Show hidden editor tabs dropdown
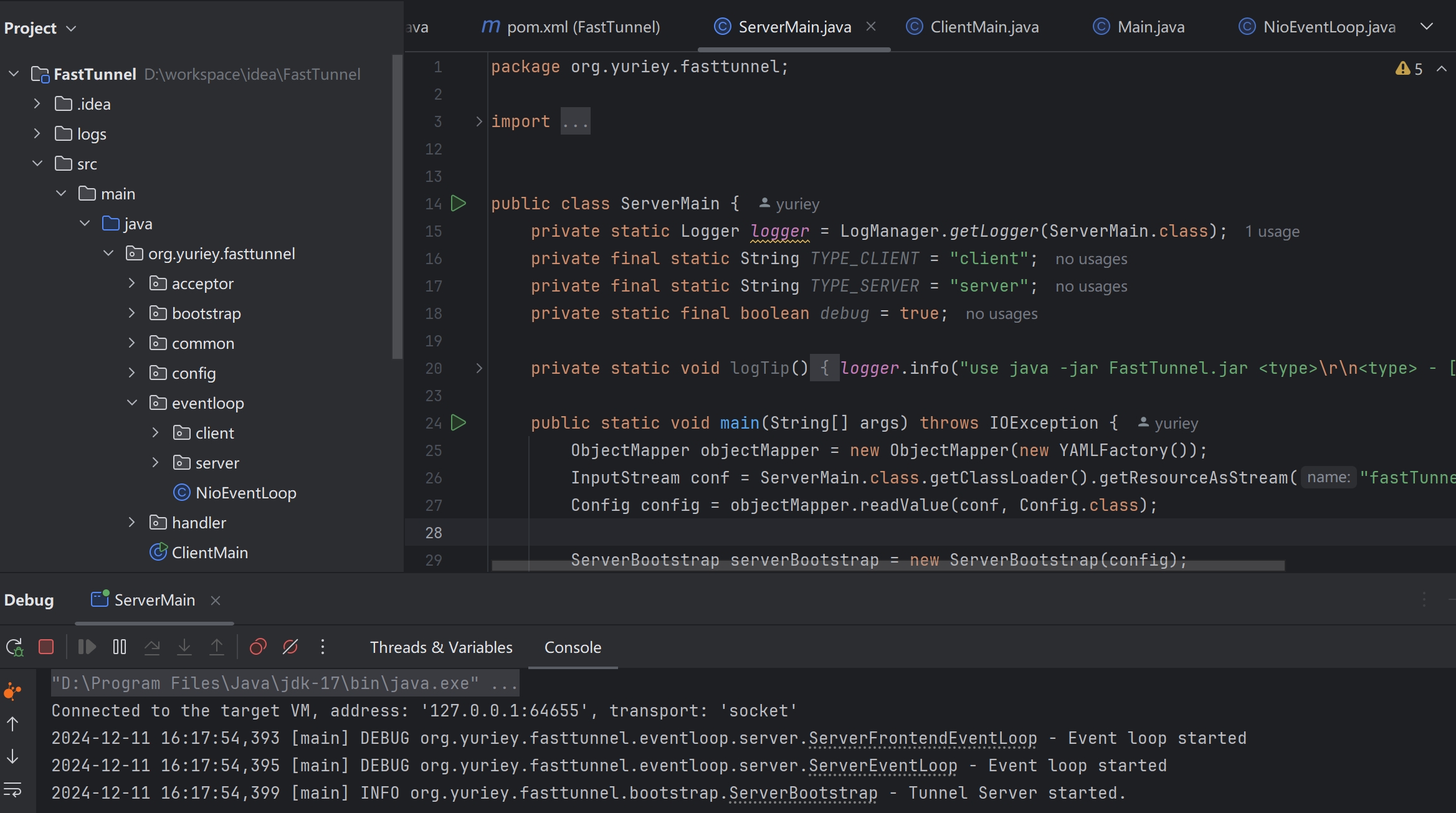The height and width of the screenshot is (813, 1456). coord(1427,26)
